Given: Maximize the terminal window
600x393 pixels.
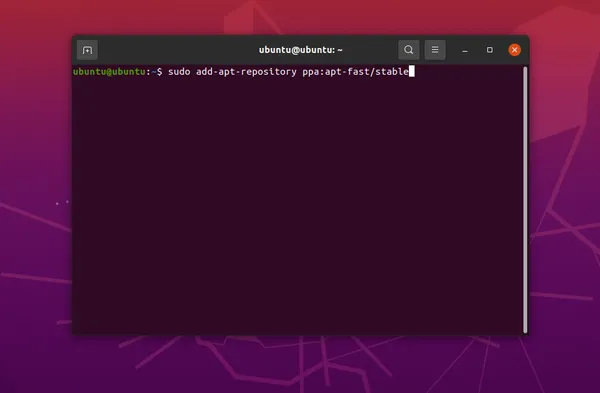Looking at the screenshot, I should click(x=489, y=50).
